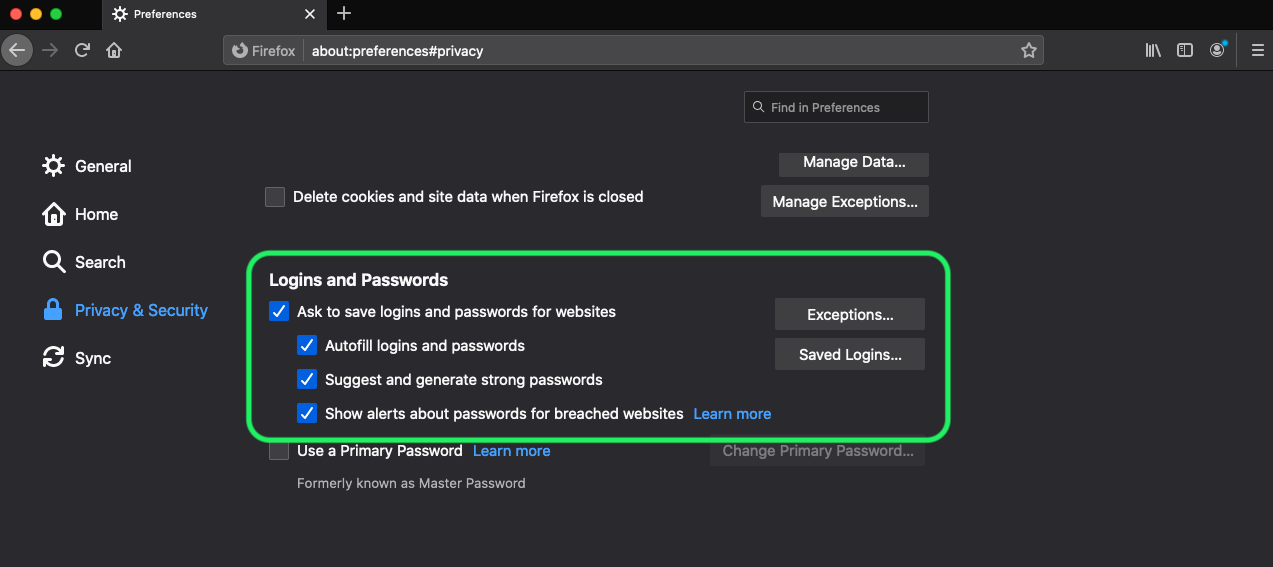Toggle Suggest and generate strong passwords
Image resolution: width=1273 pixels, height=567 pixels.
(x=307, y=380)
